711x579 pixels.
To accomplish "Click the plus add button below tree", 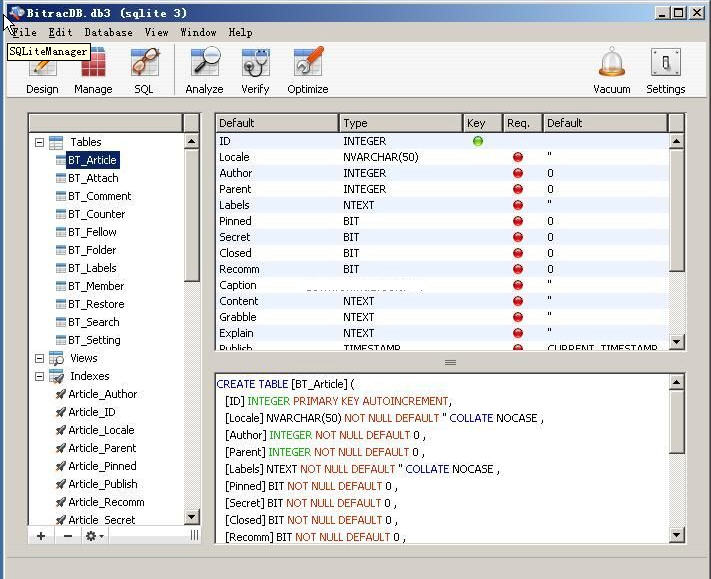I will [41, 536].
